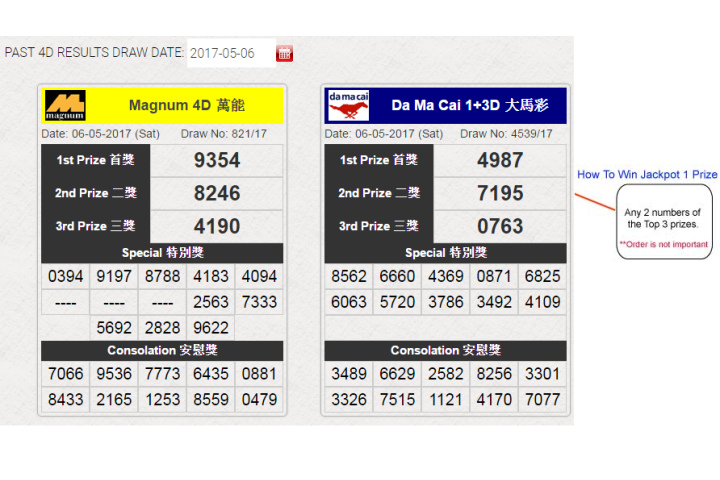The image size is (720, 480).
Task: Open the red calendar date picker icon
Action: [x=284, y=53]
